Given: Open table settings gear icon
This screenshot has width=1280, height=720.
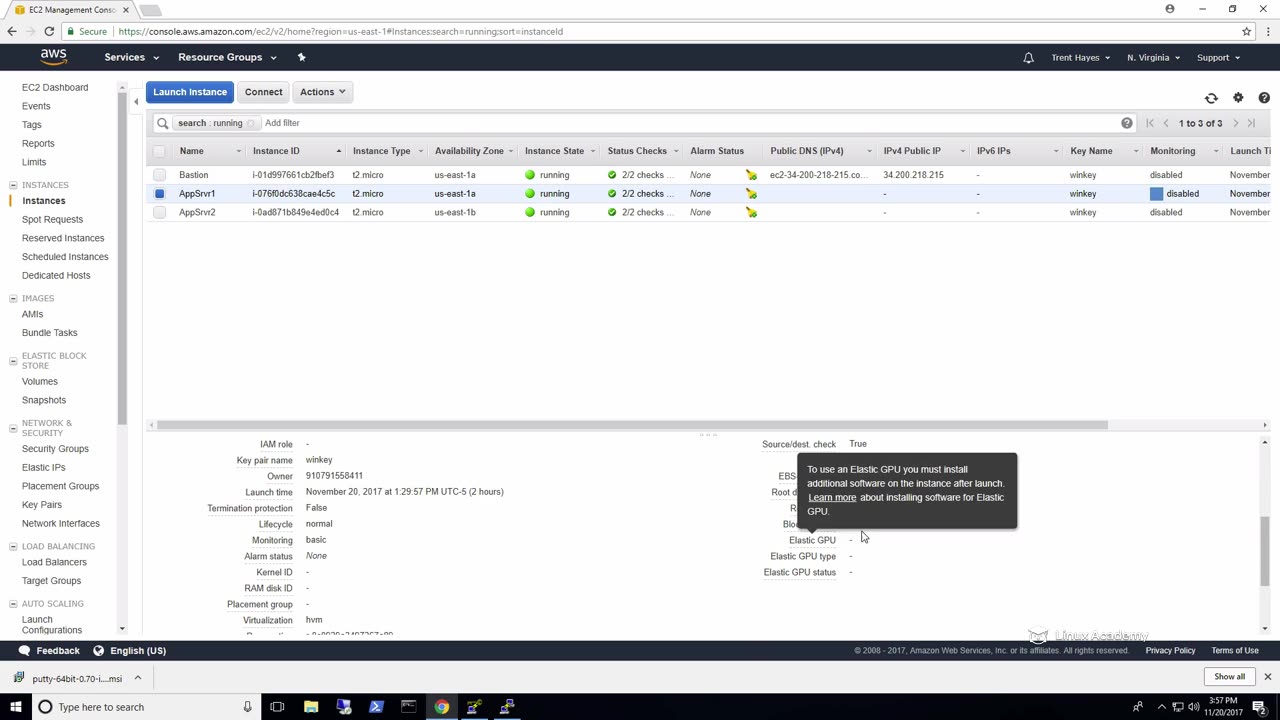Looking at the screenshot, I should pyautogui.click(x=1238, y=98).
